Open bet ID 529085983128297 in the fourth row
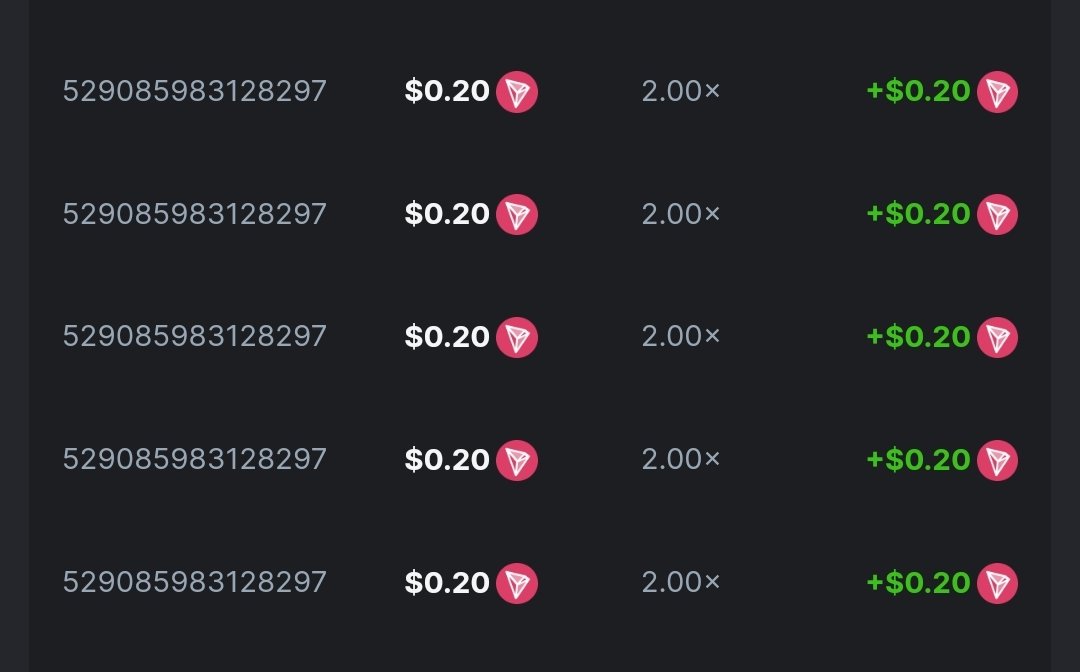 pyautogui.click(x=195, y=460)
